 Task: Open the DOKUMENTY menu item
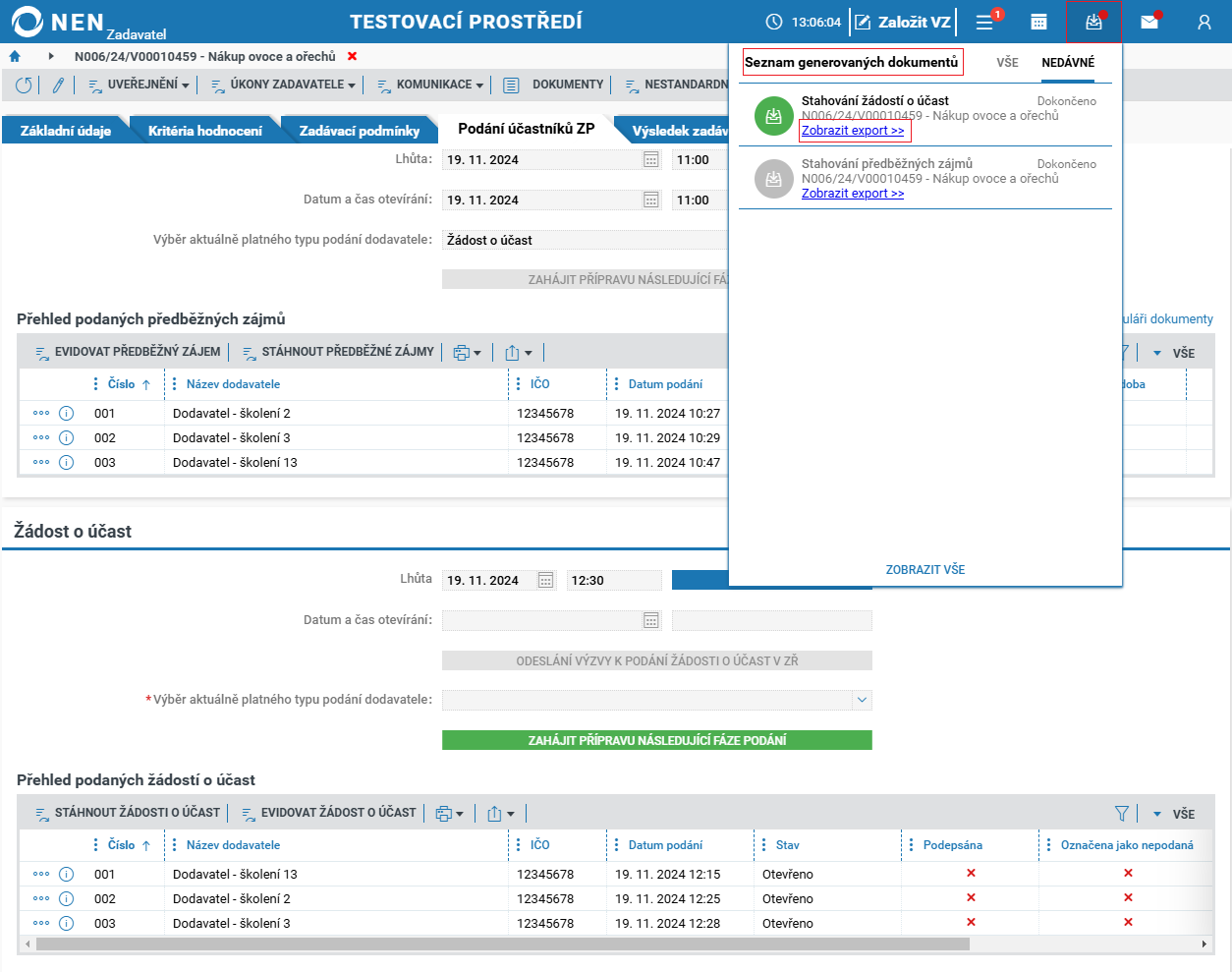(x=554, y=86)
